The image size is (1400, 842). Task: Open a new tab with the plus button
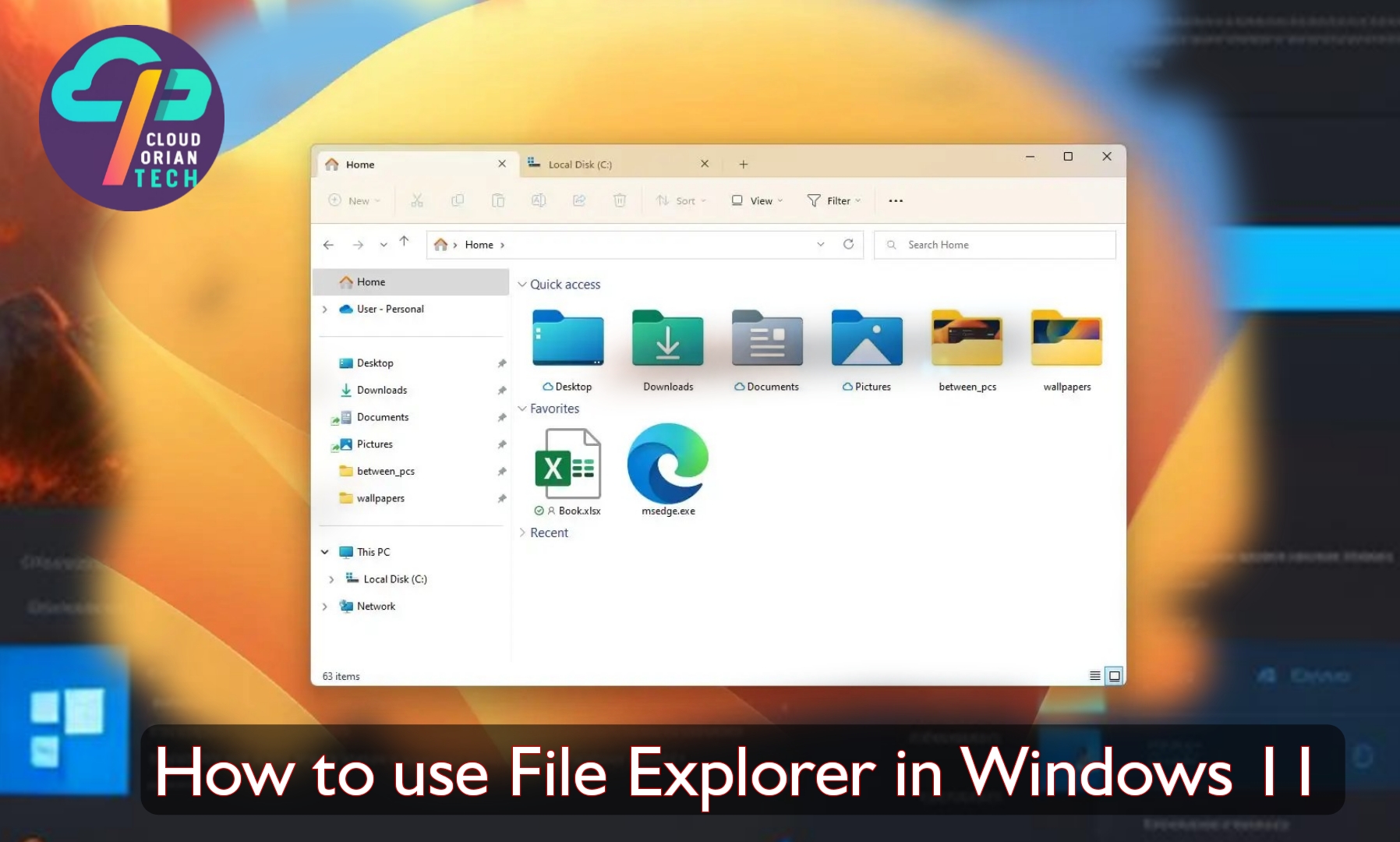[x=743, y=164]
